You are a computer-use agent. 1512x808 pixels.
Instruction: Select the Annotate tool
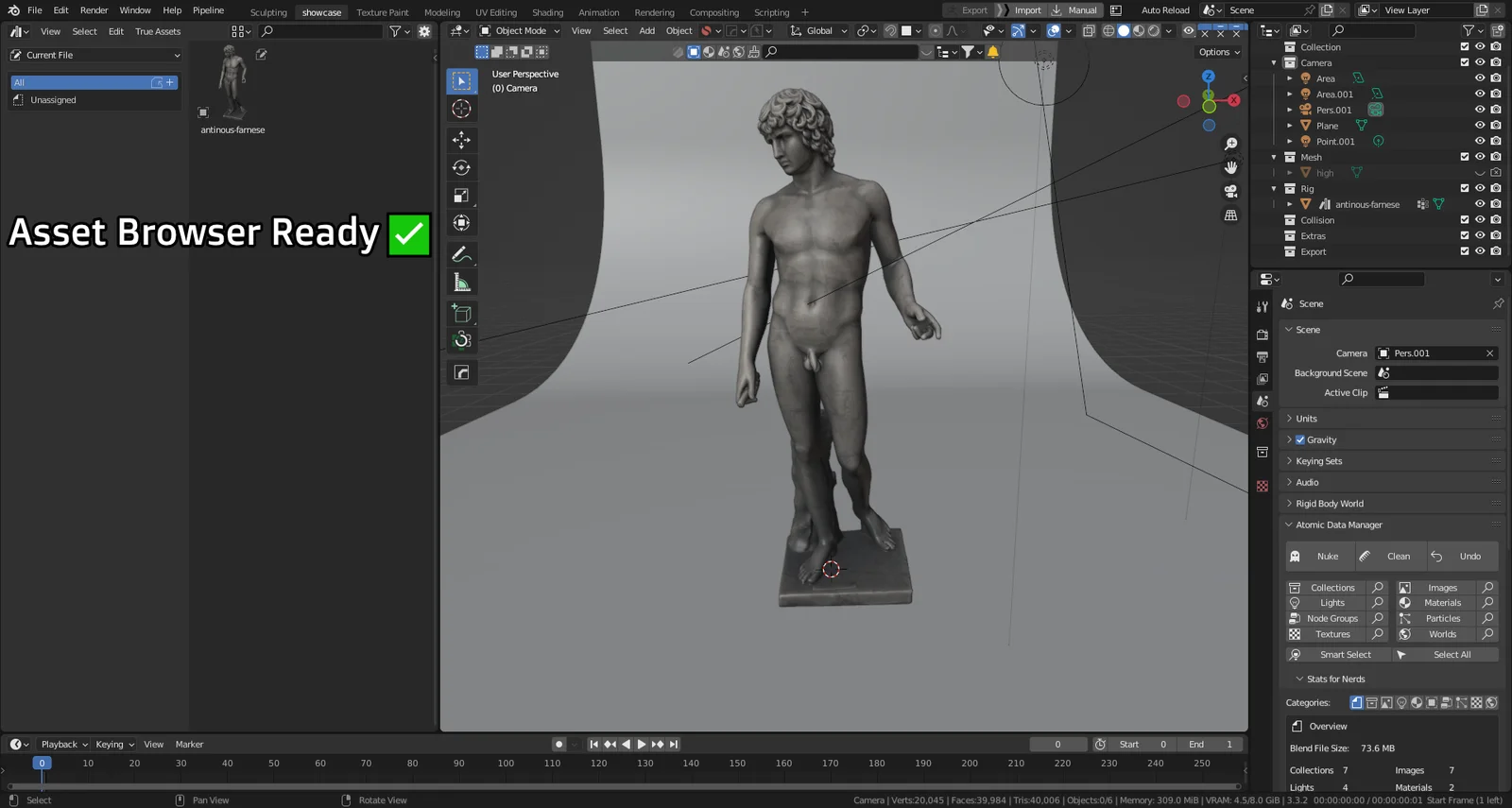[461, 254]
